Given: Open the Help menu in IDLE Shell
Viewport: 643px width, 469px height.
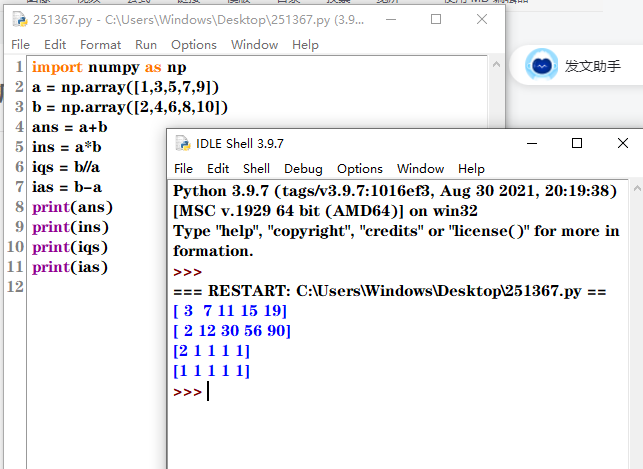Looking at the screenshot, I should click(x=471, y=168).
